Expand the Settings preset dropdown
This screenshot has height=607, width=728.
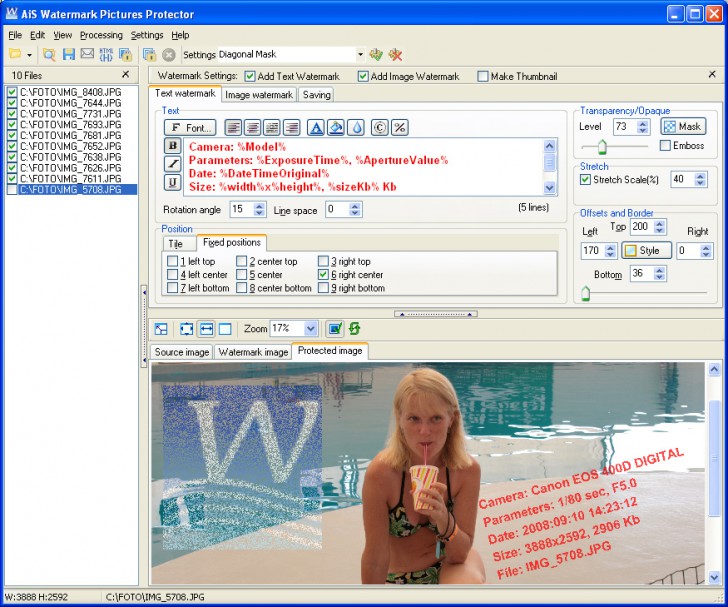(x=360, y=54)
